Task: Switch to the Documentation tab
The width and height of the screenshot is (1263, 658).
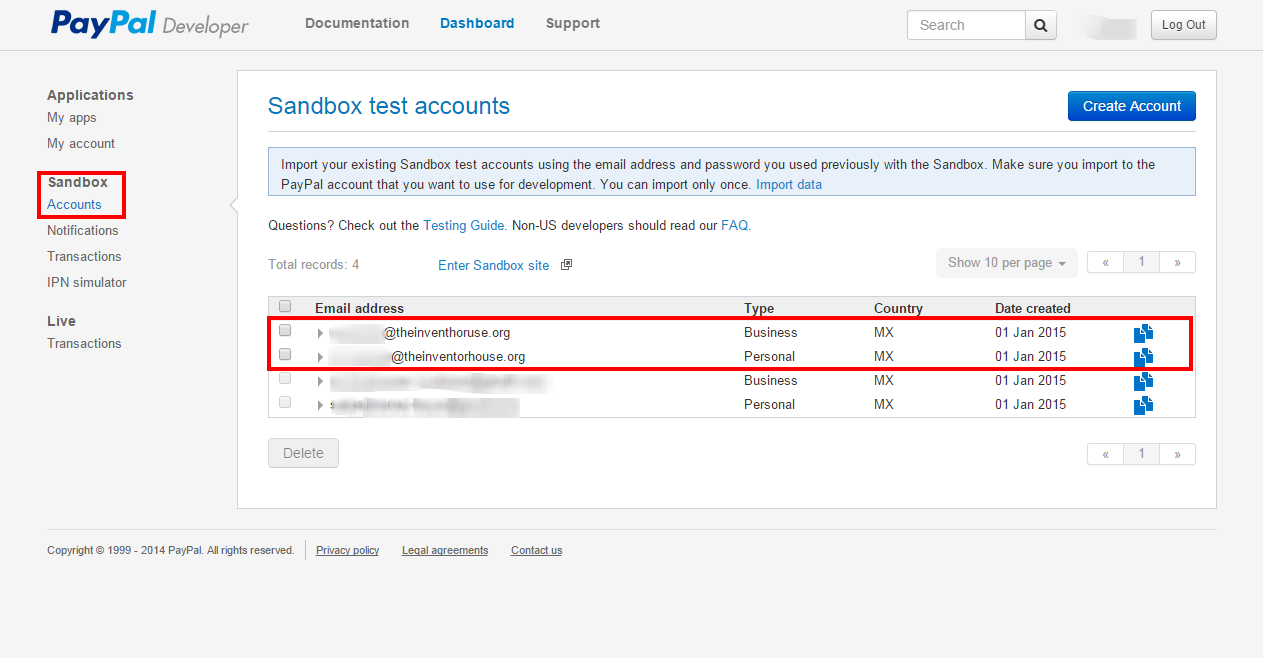Action: click(x=357, y=23)
